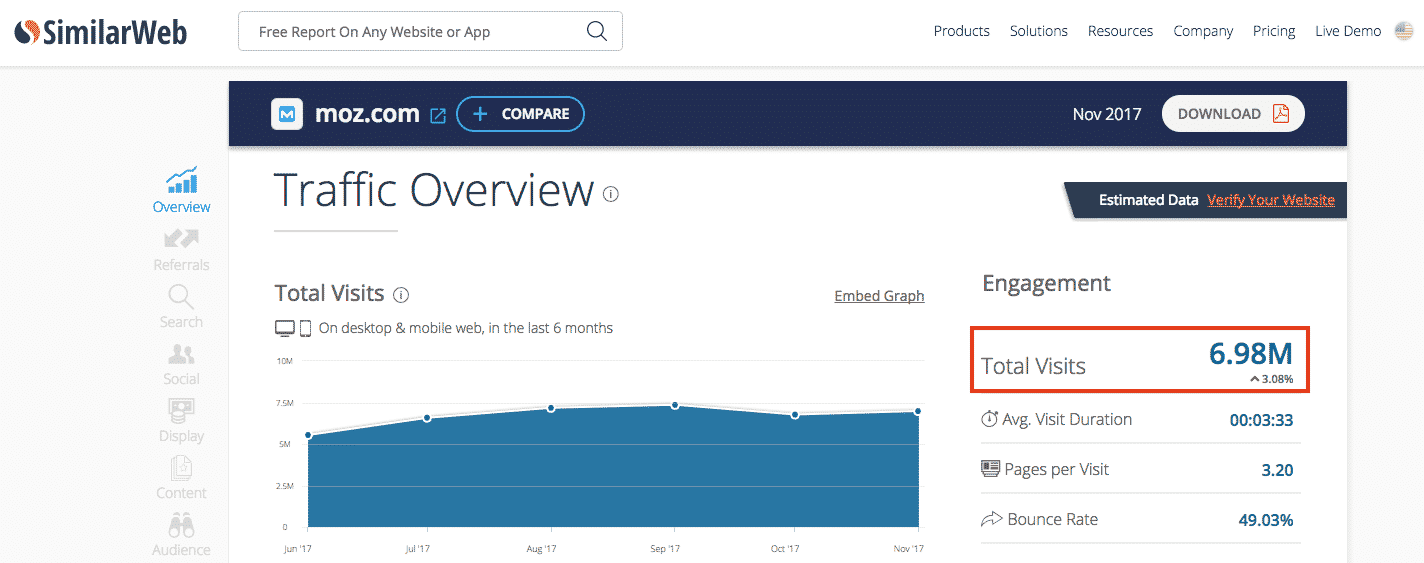Screen dimensions: 1424x563
Task: Open the Products menu
Action: 961,31
